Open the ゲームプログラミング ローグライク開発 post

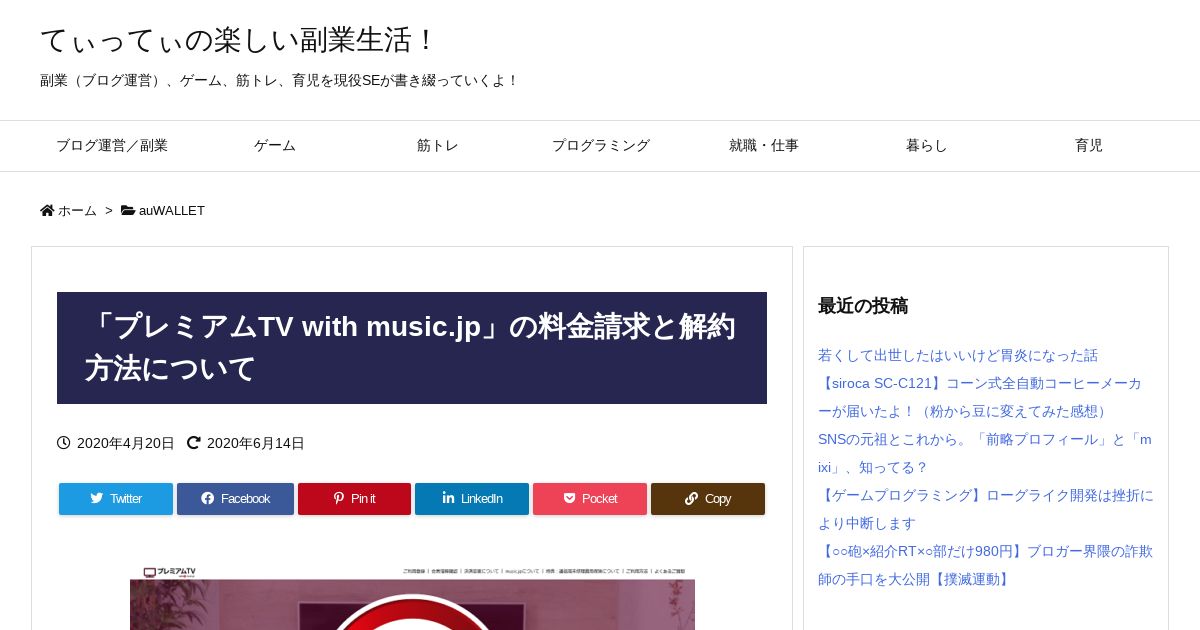pyautogui.click(x=986, y=509)
